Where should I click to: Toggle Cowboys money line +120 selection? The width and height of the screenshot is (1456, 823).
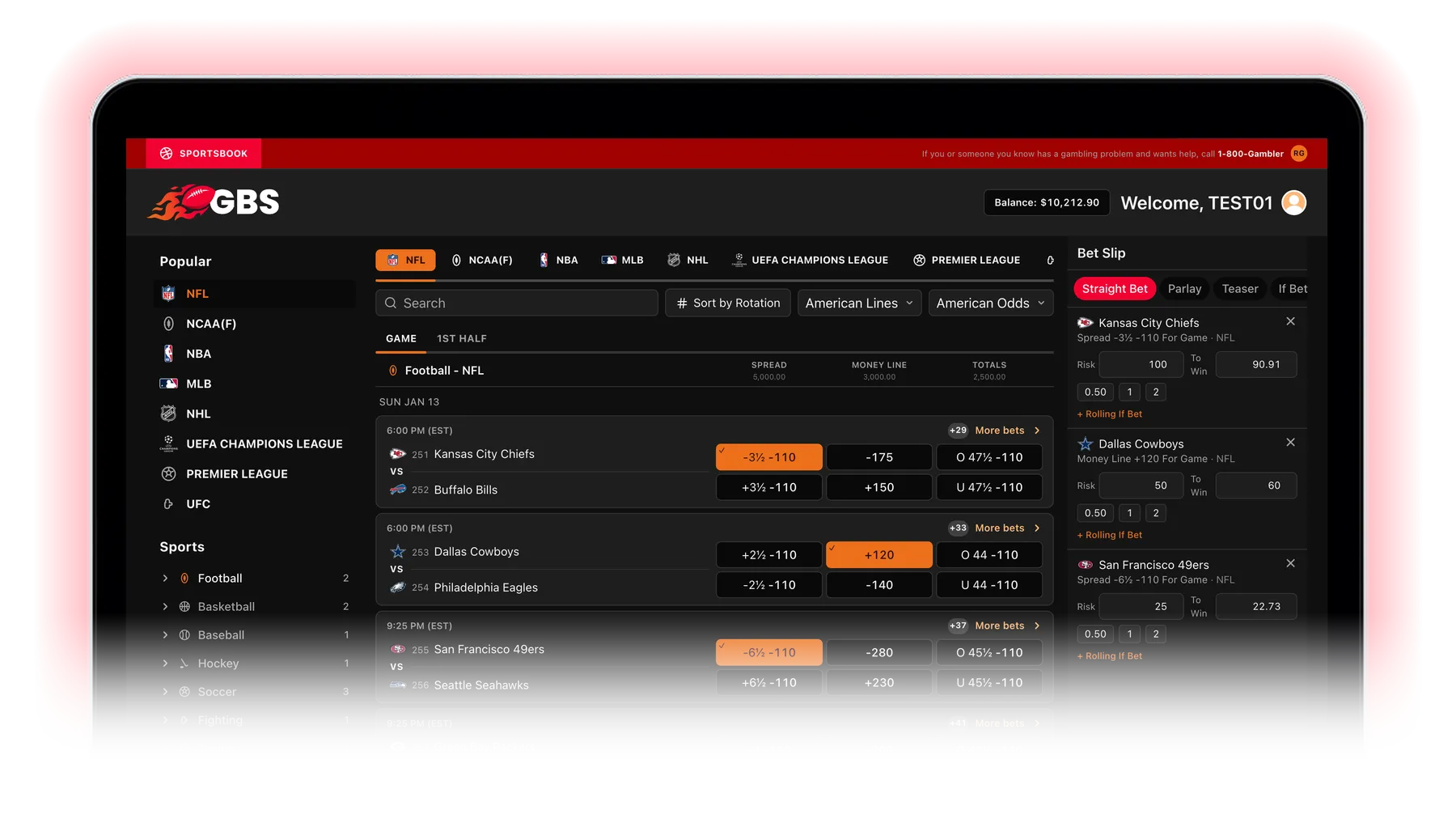pyautogui.click(x=878, y=555)
